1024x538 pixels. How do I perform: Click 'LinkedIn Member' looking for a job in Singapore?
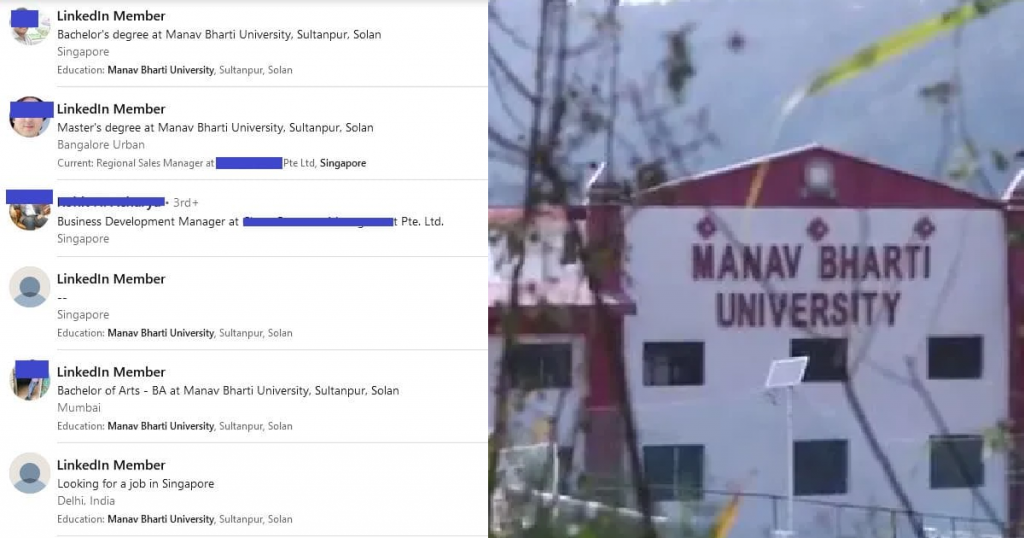[111, 466]
